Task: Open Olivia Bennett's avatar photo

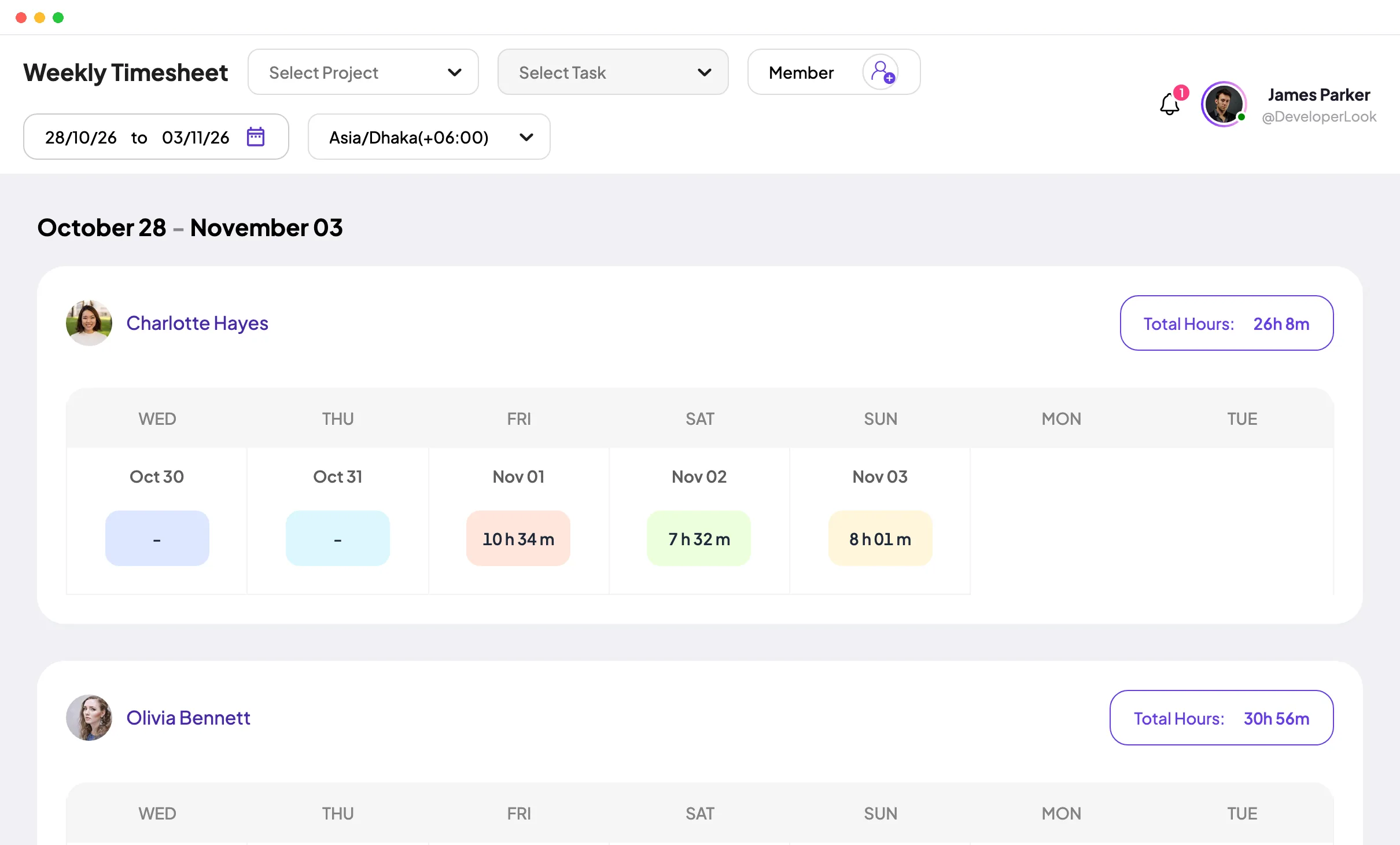Action: [89, 718]
